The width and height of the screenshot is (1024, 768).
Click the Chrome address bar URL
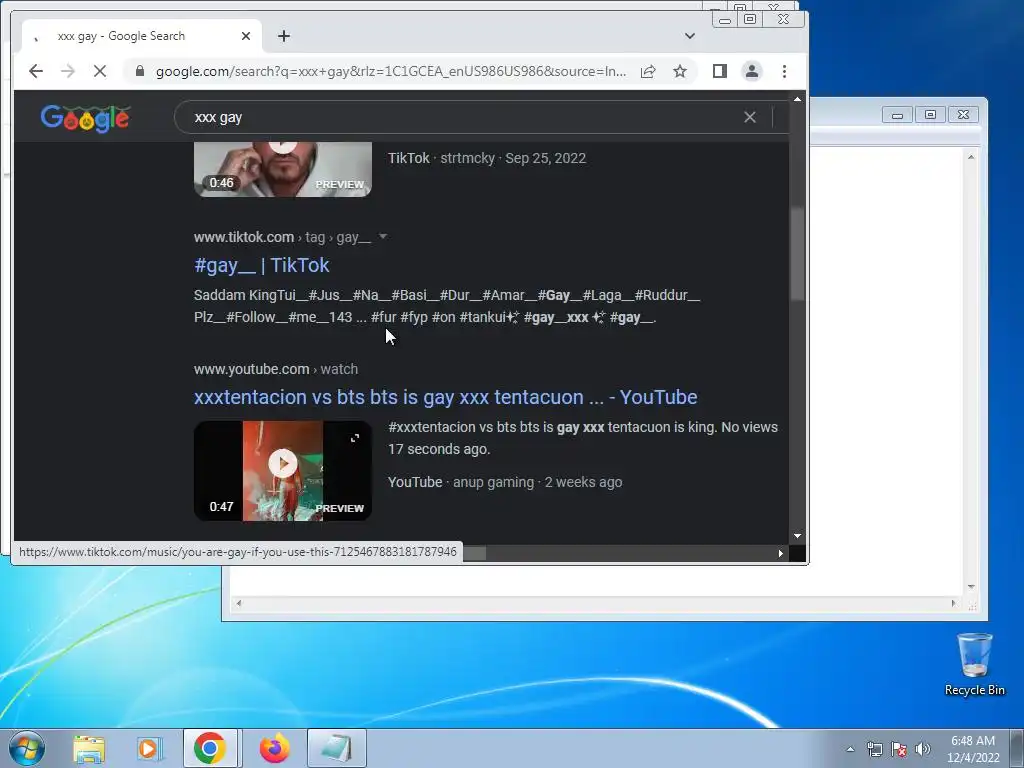coord(391,71)
